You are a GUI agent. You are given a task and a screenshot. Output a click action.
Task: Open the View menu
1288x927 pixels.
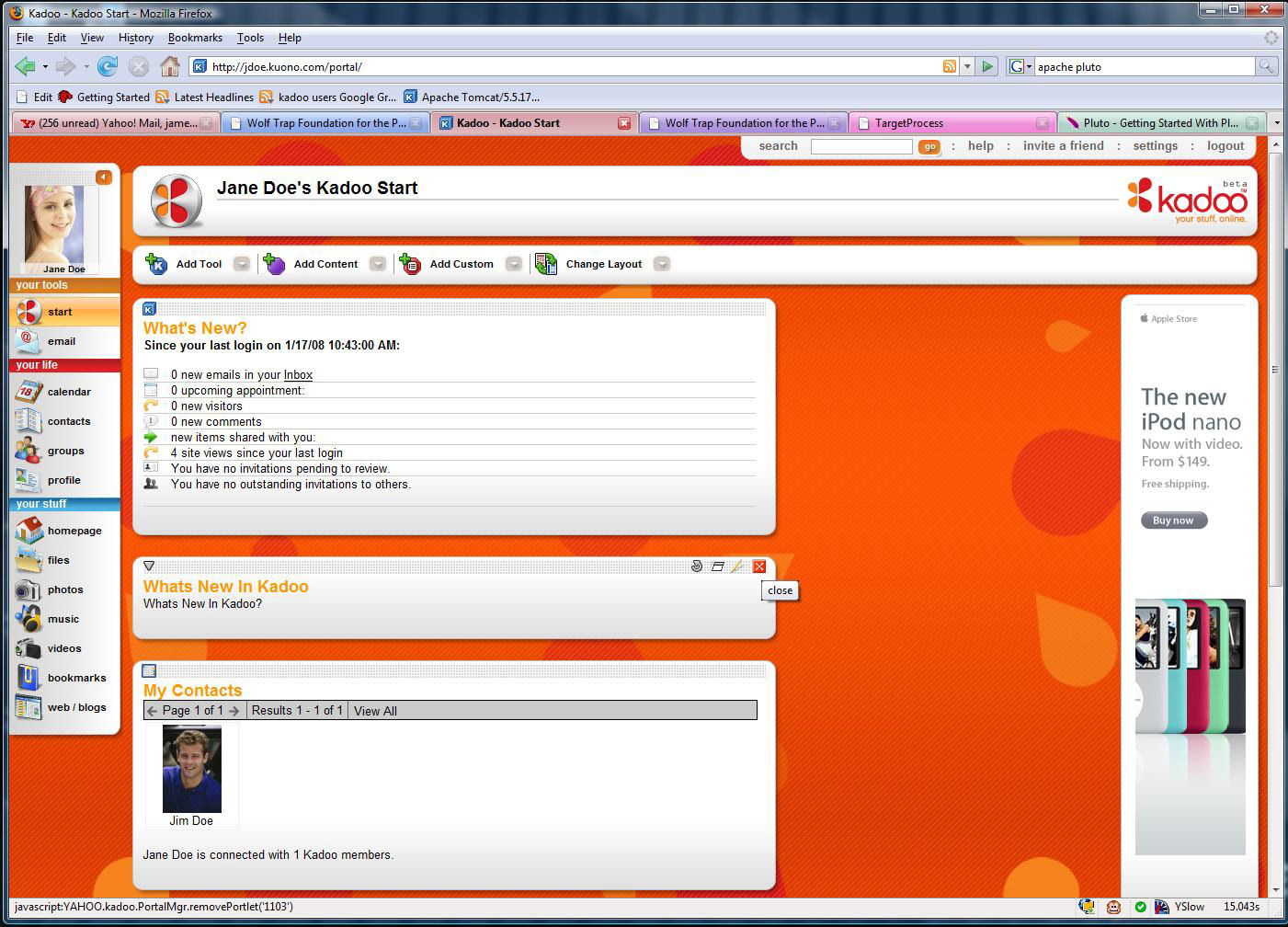tap(92, 38)
